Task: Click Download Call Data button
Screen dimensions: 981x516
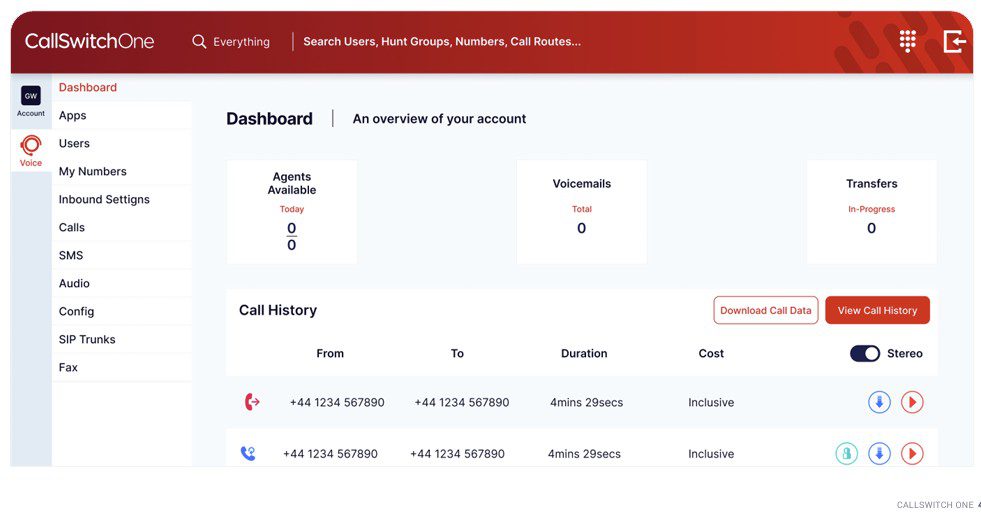Action: click(766, 310)
